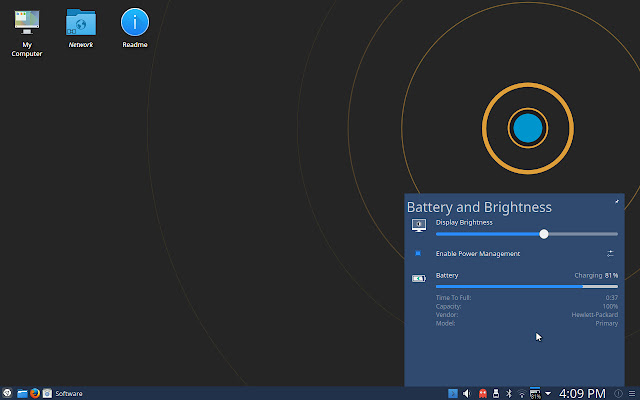Click the display brightness monitor icon
This screenshot has height=400, width=640.
point(419,225)
